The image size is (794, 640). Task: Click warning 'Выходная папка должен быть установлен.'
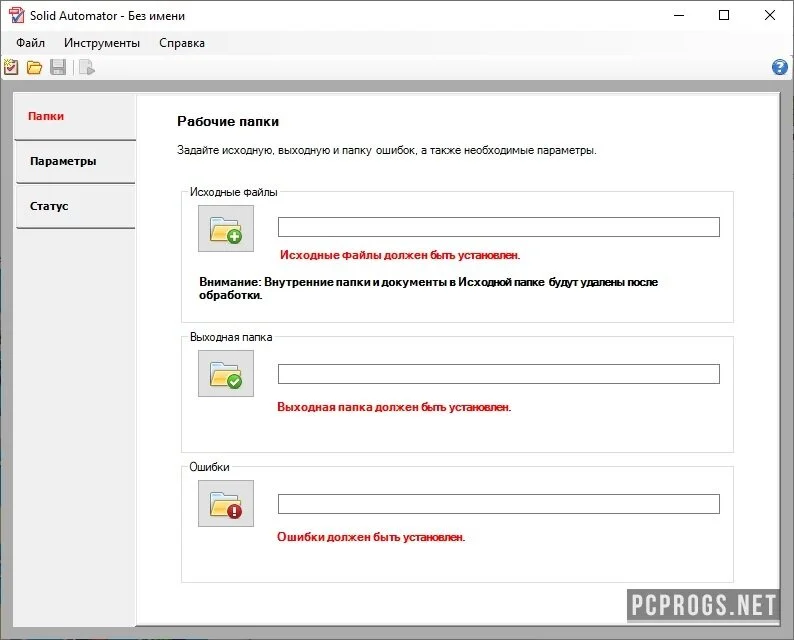(394, 407)
